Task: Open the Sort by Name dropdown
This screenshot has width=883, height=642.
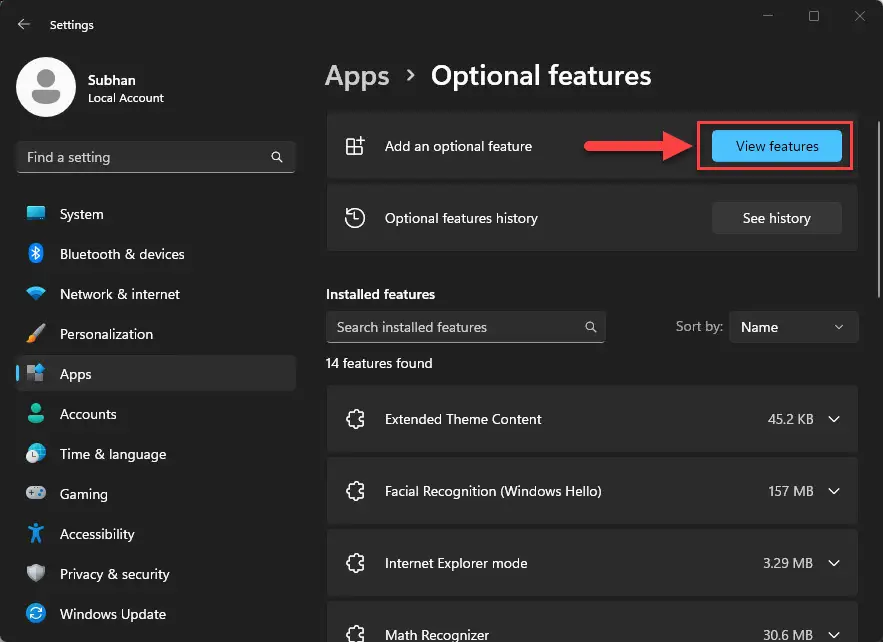Action: [x=793, y=327]
